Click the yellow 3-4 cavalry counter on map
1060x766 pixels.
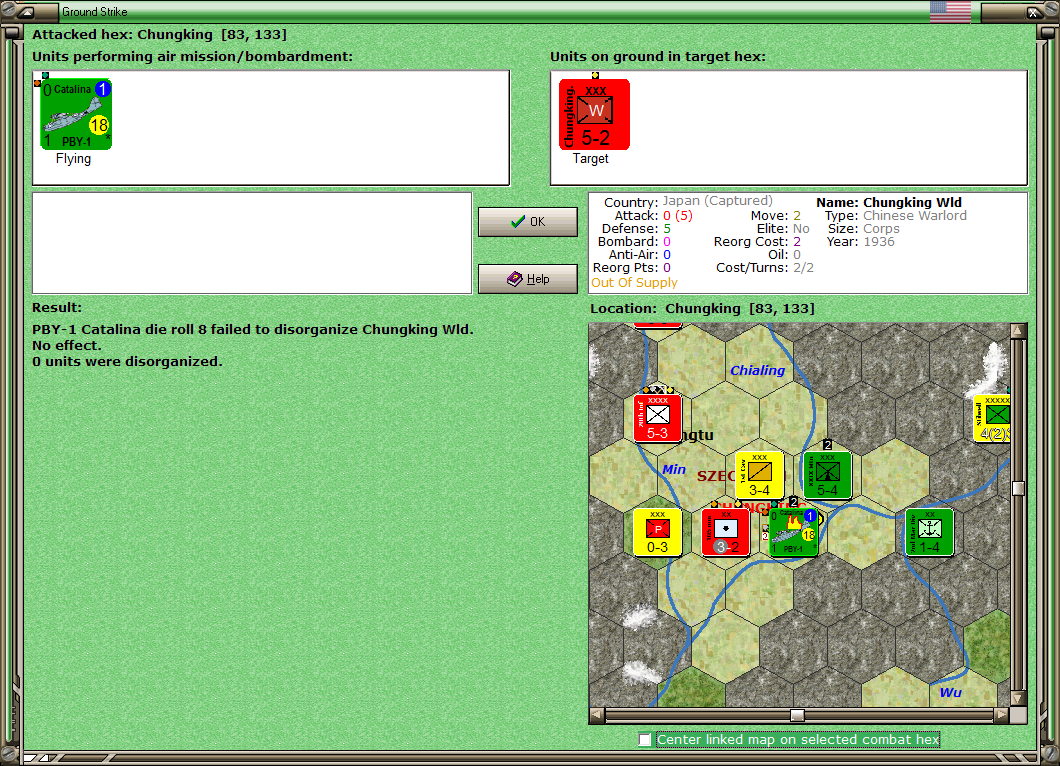pos(759,475)
